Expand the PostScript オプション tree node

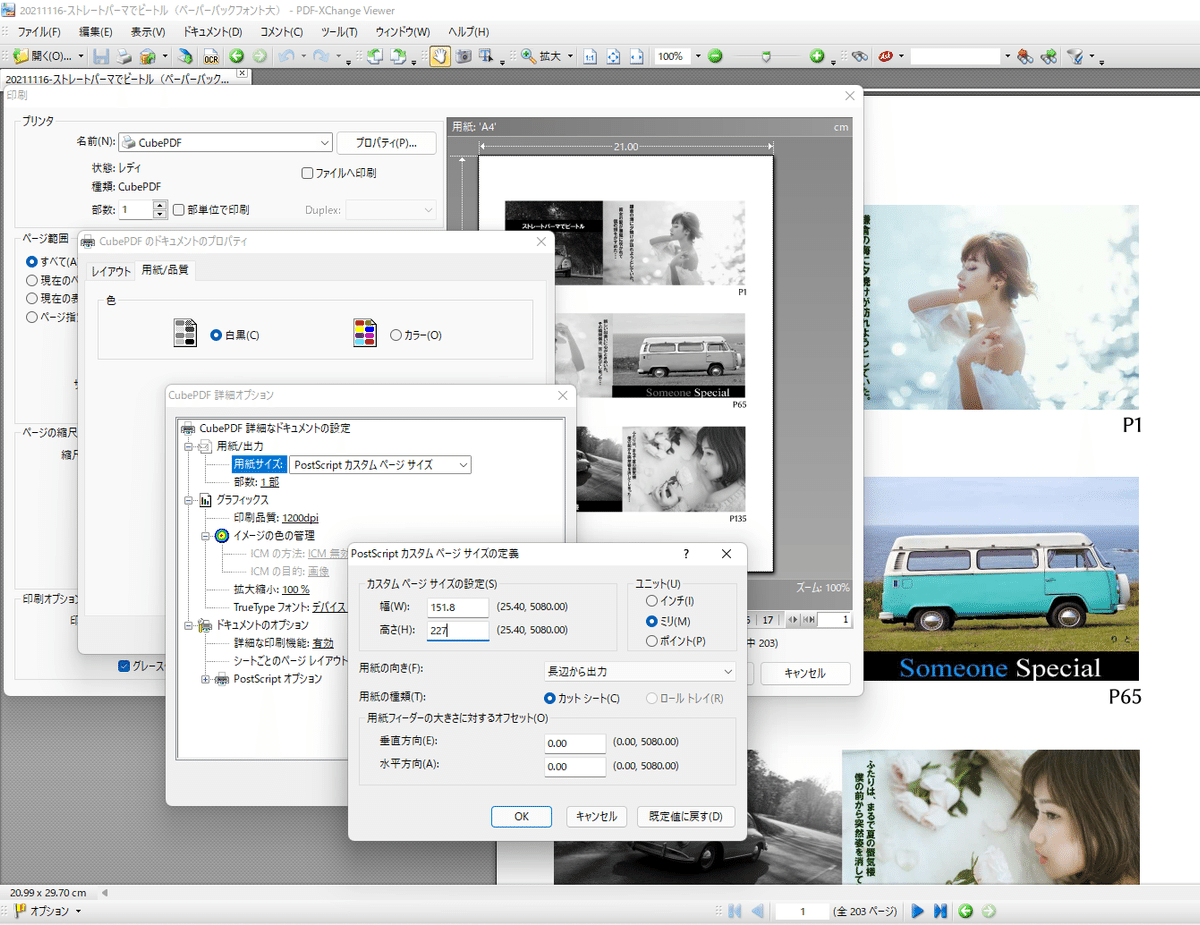(x=205, y=679)
